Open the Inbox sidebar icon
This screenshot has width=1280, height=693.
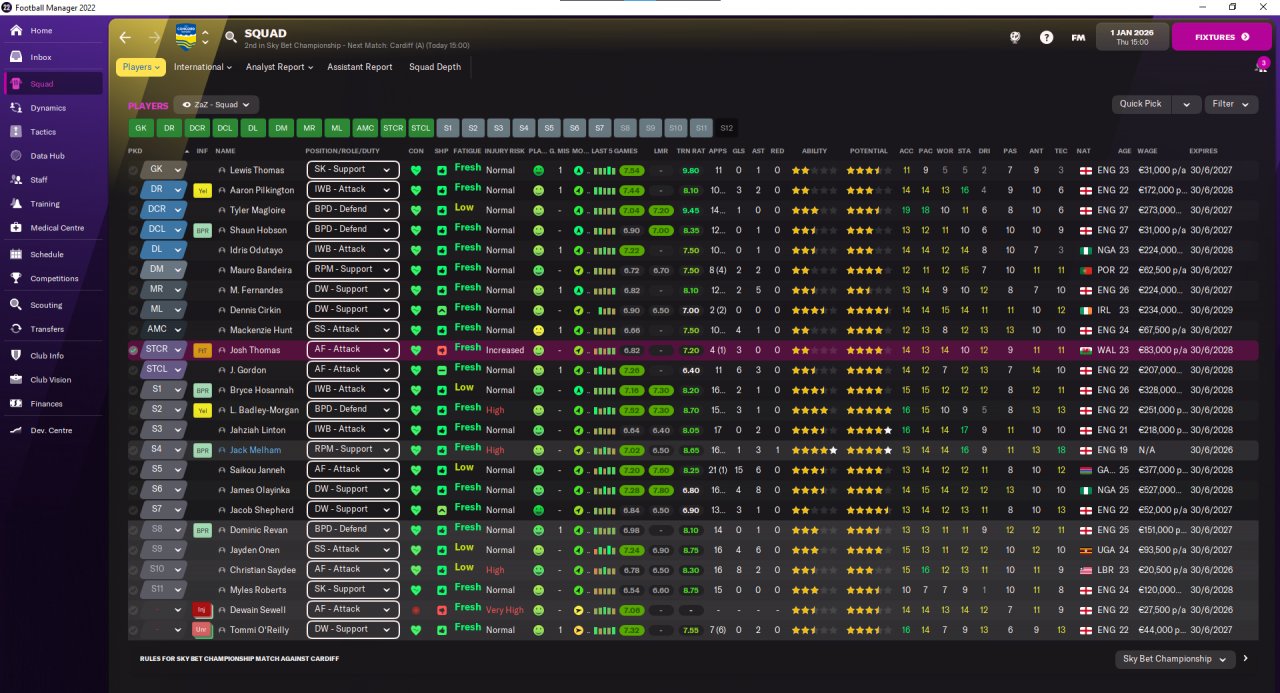pyautogui.click(x=16, y=57)
